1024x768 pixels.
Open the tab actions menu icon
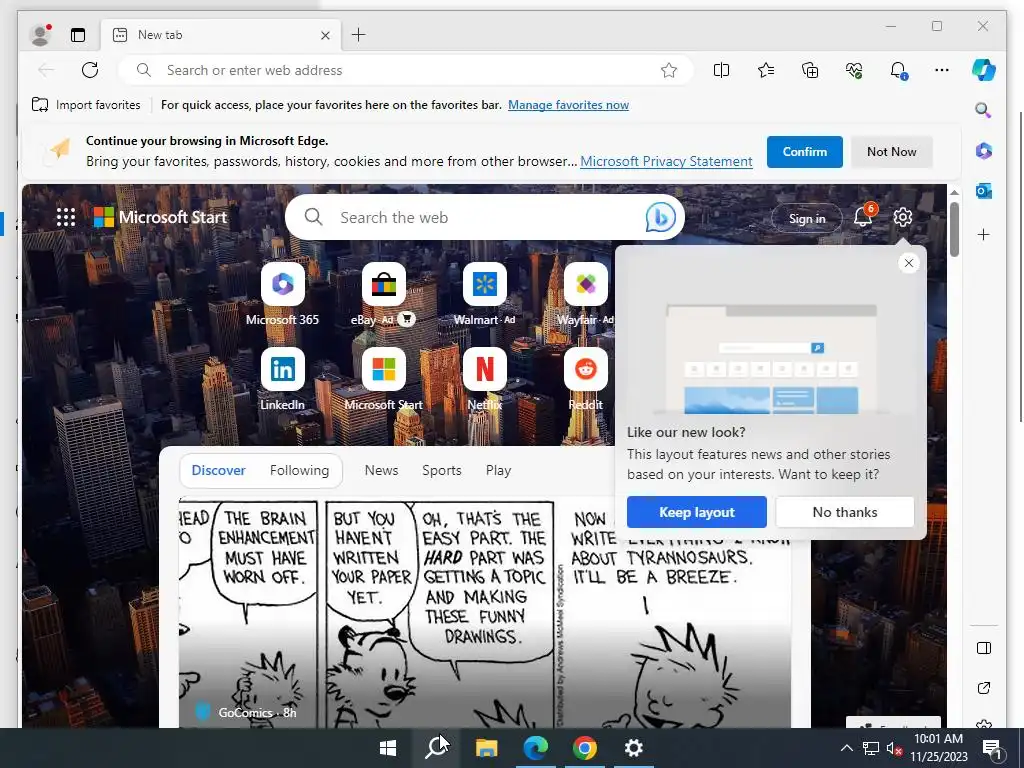(x=78, y=35)
